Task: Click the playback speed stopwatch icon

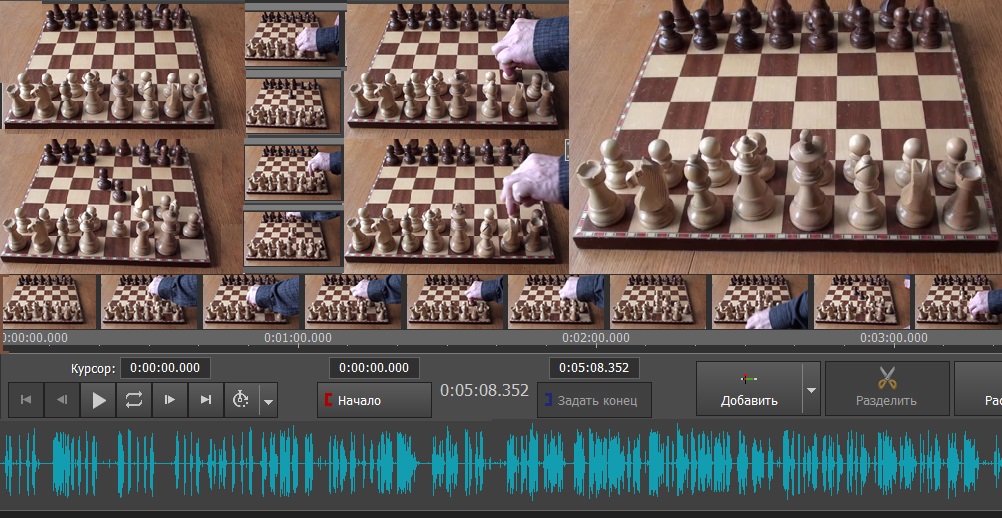Action: tap(241, 400)
